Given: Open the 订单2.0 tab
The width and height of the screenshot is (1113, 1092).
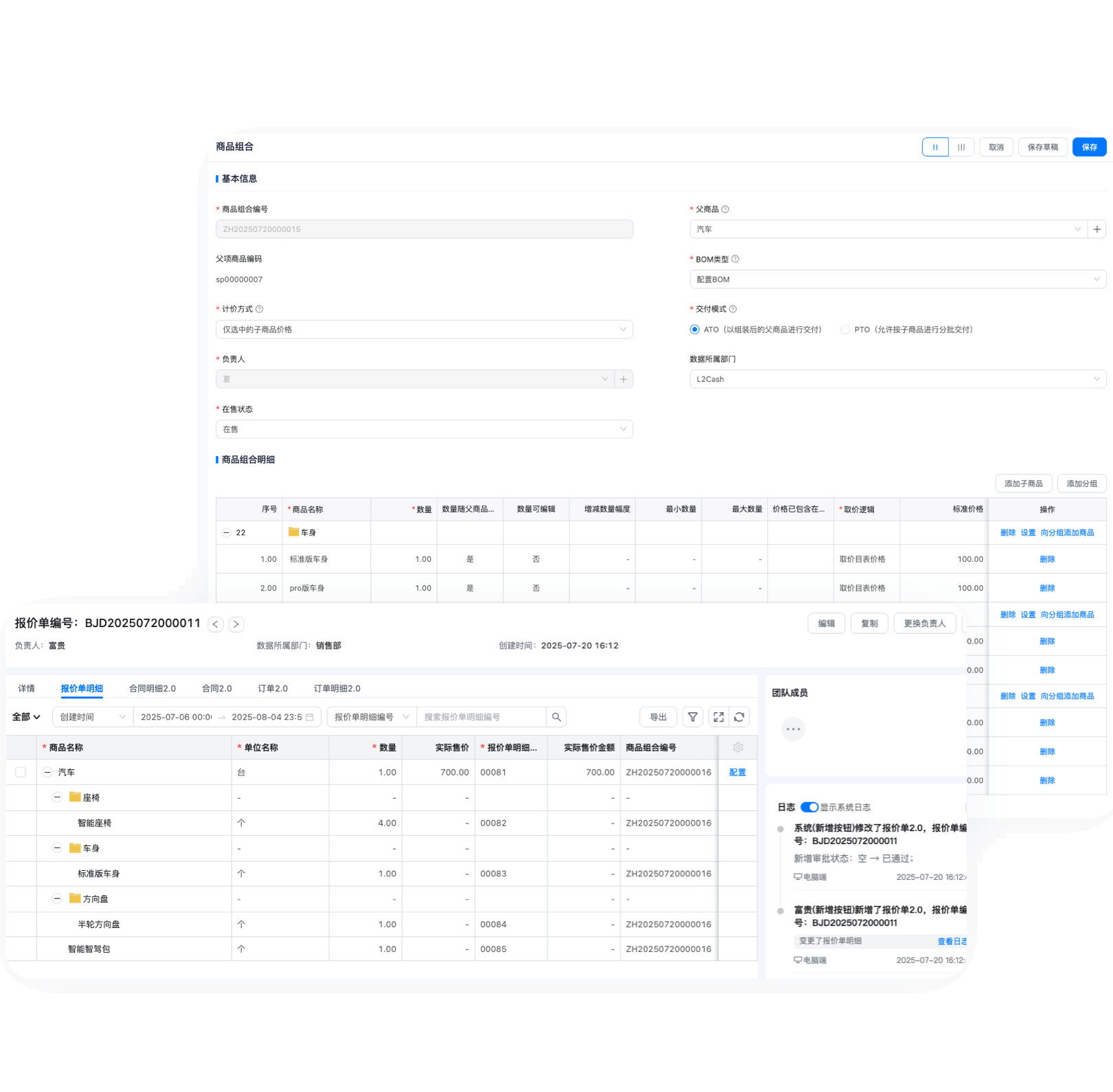Looking at the screenshot, I should 273,688.
